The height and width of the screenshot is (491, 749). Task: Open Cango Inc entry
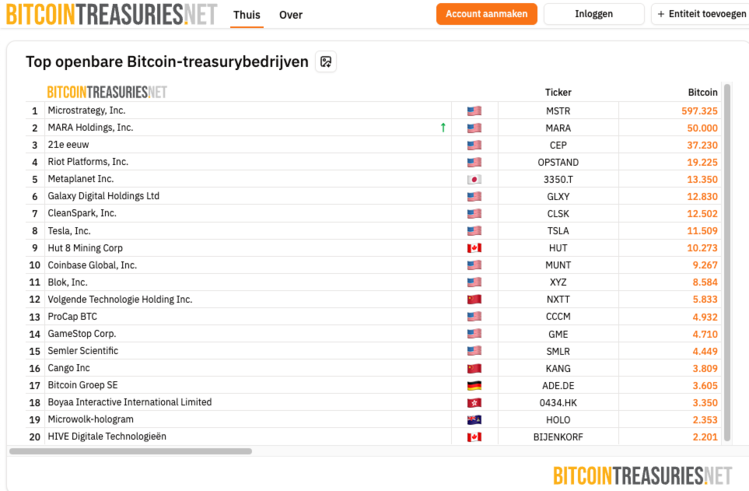(x=69, y=368)
